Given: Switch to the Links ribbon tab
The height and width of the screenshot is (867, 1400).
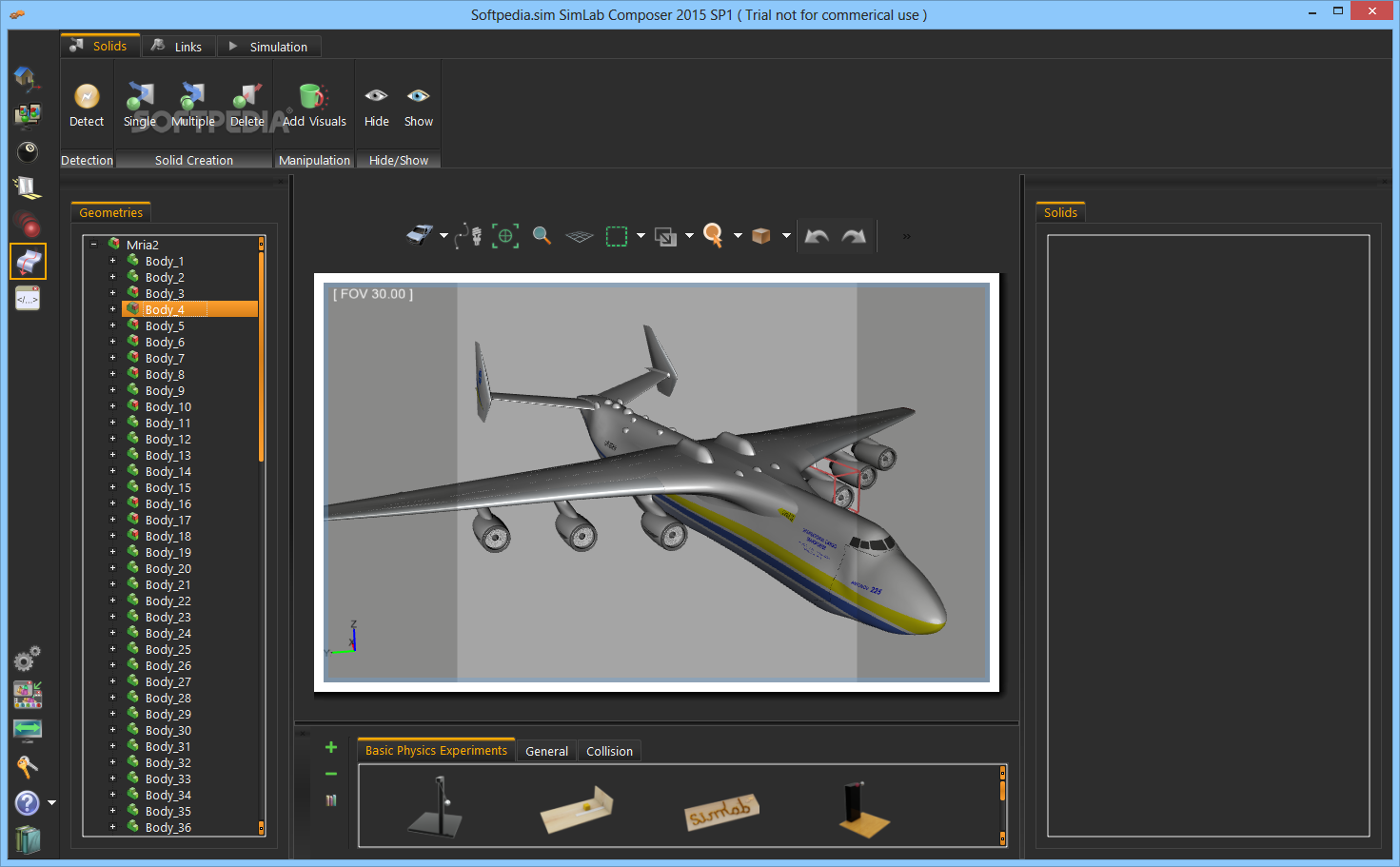Looking at the screenshot, I should tap(178, 47).
